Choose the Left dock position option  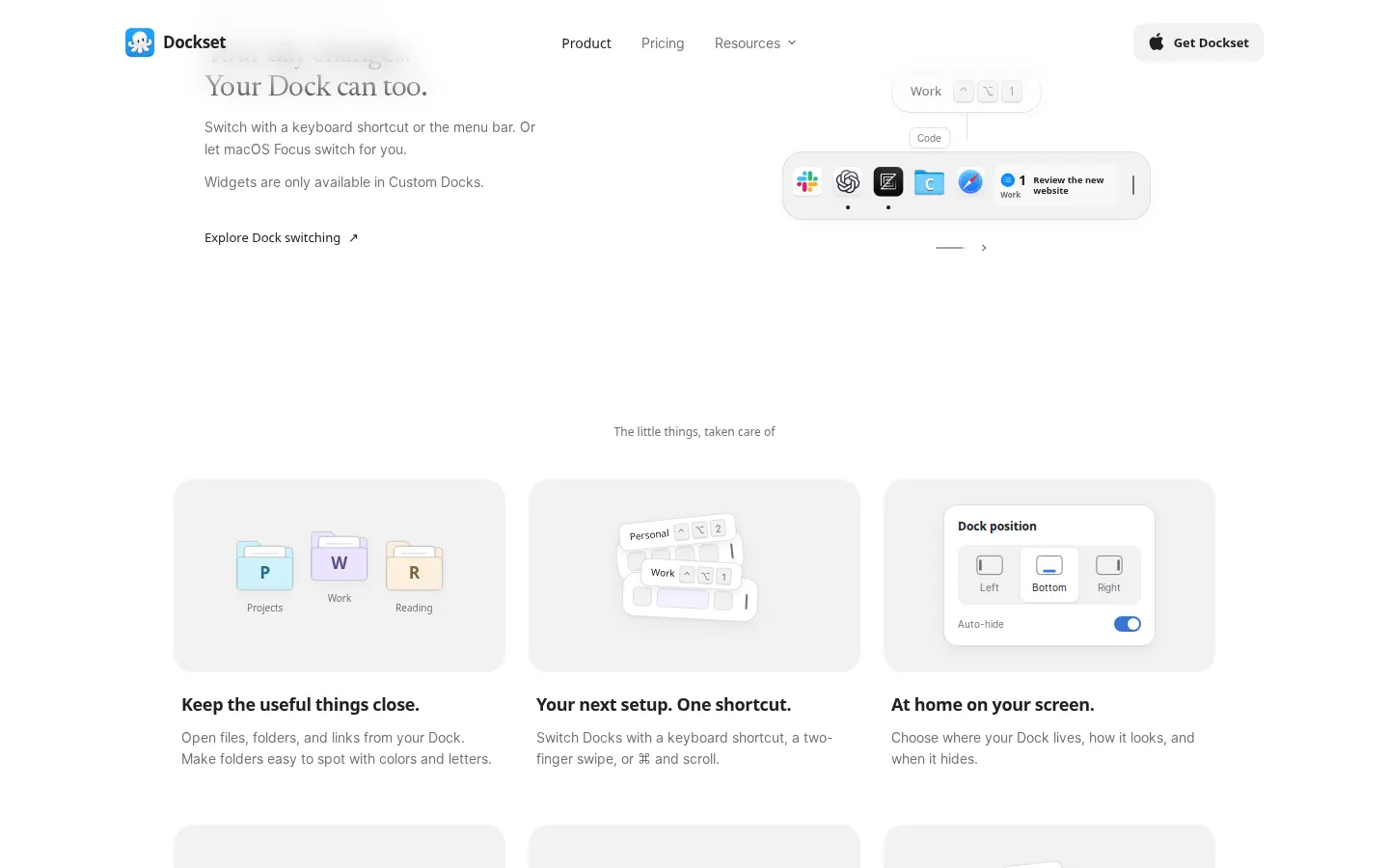(x=990, y=574)
